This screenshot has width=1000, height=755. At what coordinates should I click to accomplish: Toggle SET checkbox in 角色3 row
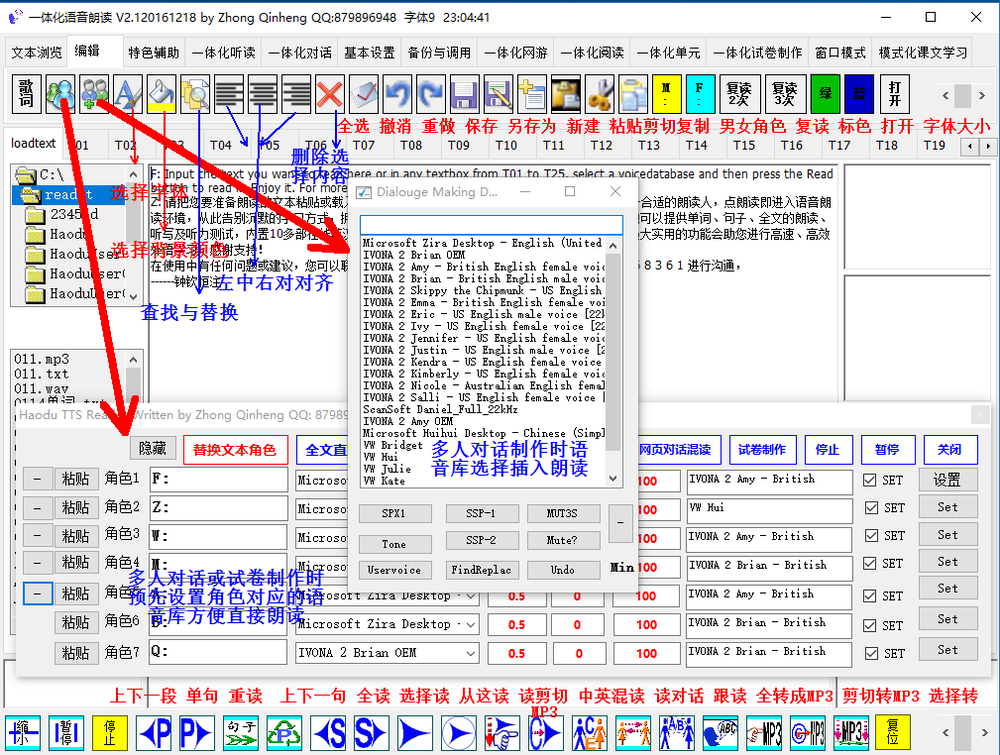(x=871, y=536)
